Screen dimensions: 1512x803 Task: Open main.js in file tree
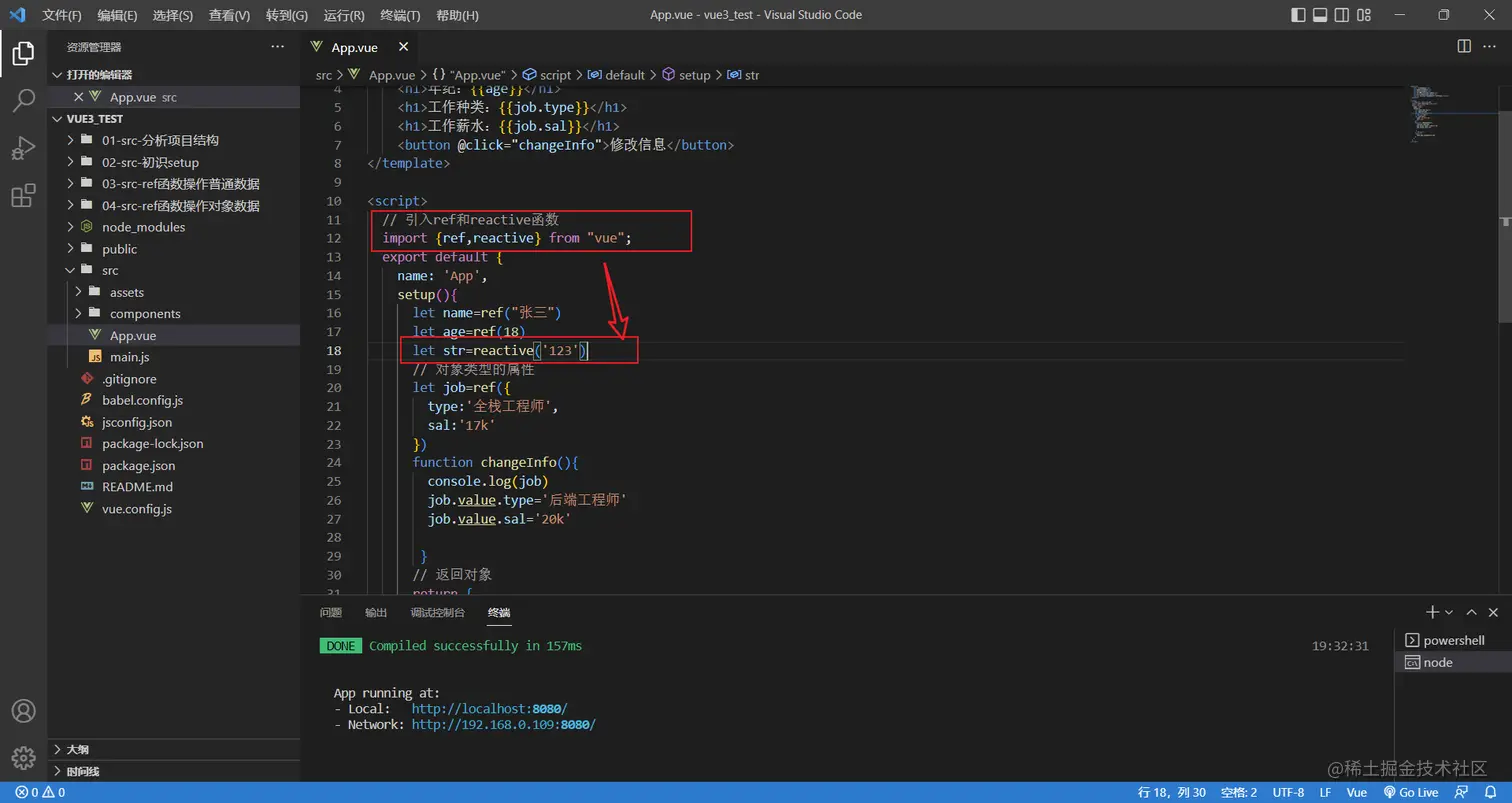(x=129, y=357)
